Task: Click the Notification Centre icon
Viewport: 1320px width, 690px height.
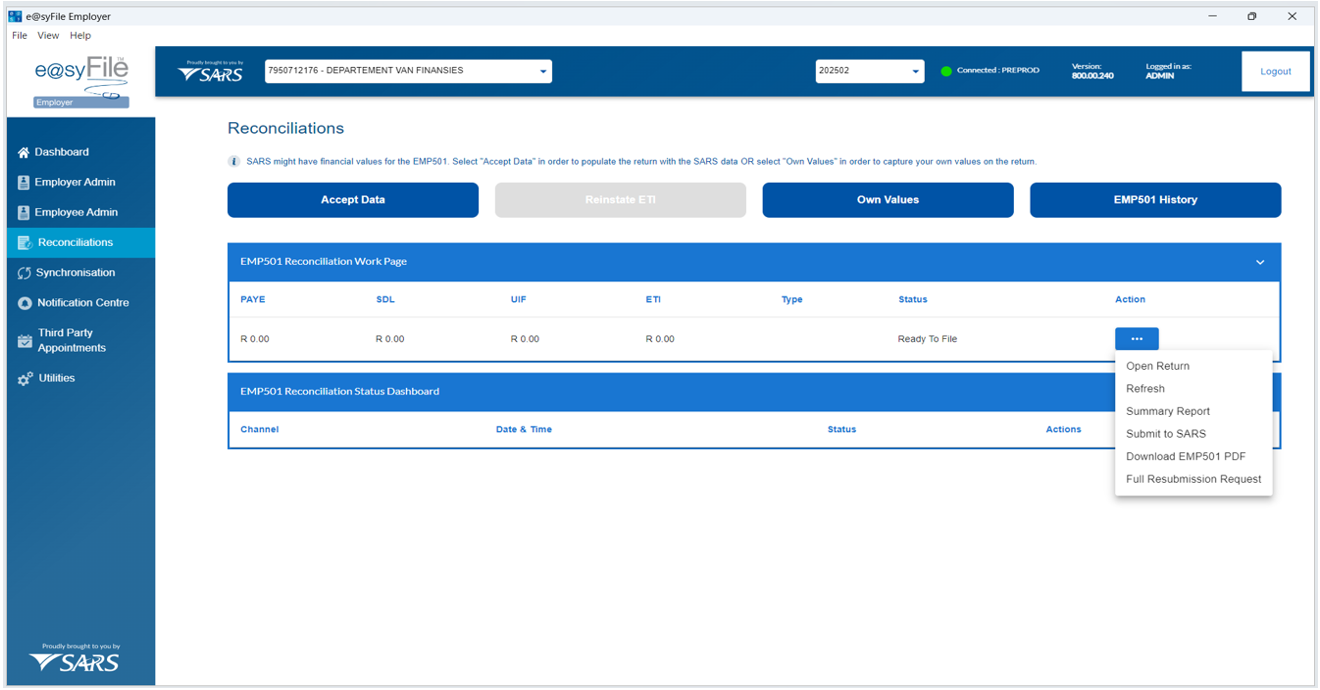Action: (25, 303)
